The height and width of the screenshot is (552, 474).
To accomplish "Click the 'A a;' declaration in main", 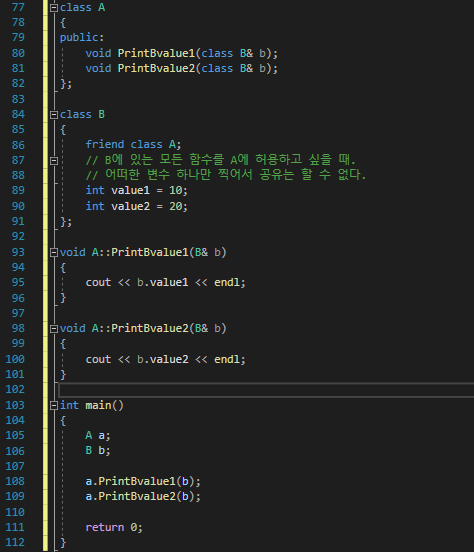I will coord(98,435).
